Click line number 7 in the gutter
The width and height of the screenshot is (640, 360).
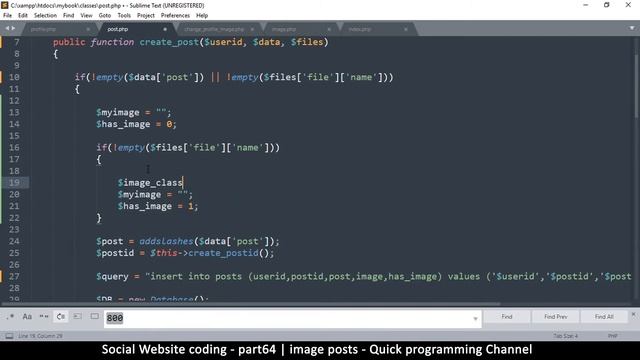point(17,42)
